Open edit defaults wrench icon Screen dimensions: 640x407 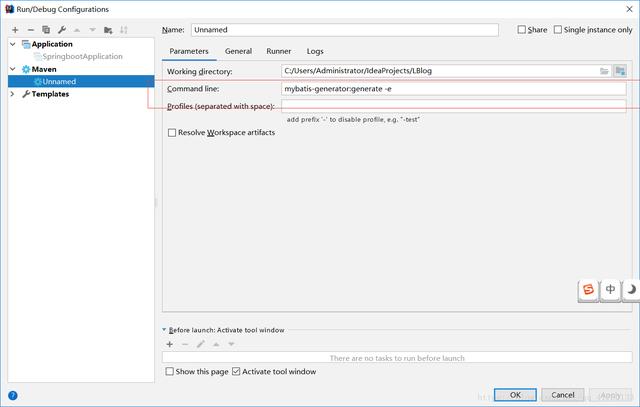coord(62,30)
